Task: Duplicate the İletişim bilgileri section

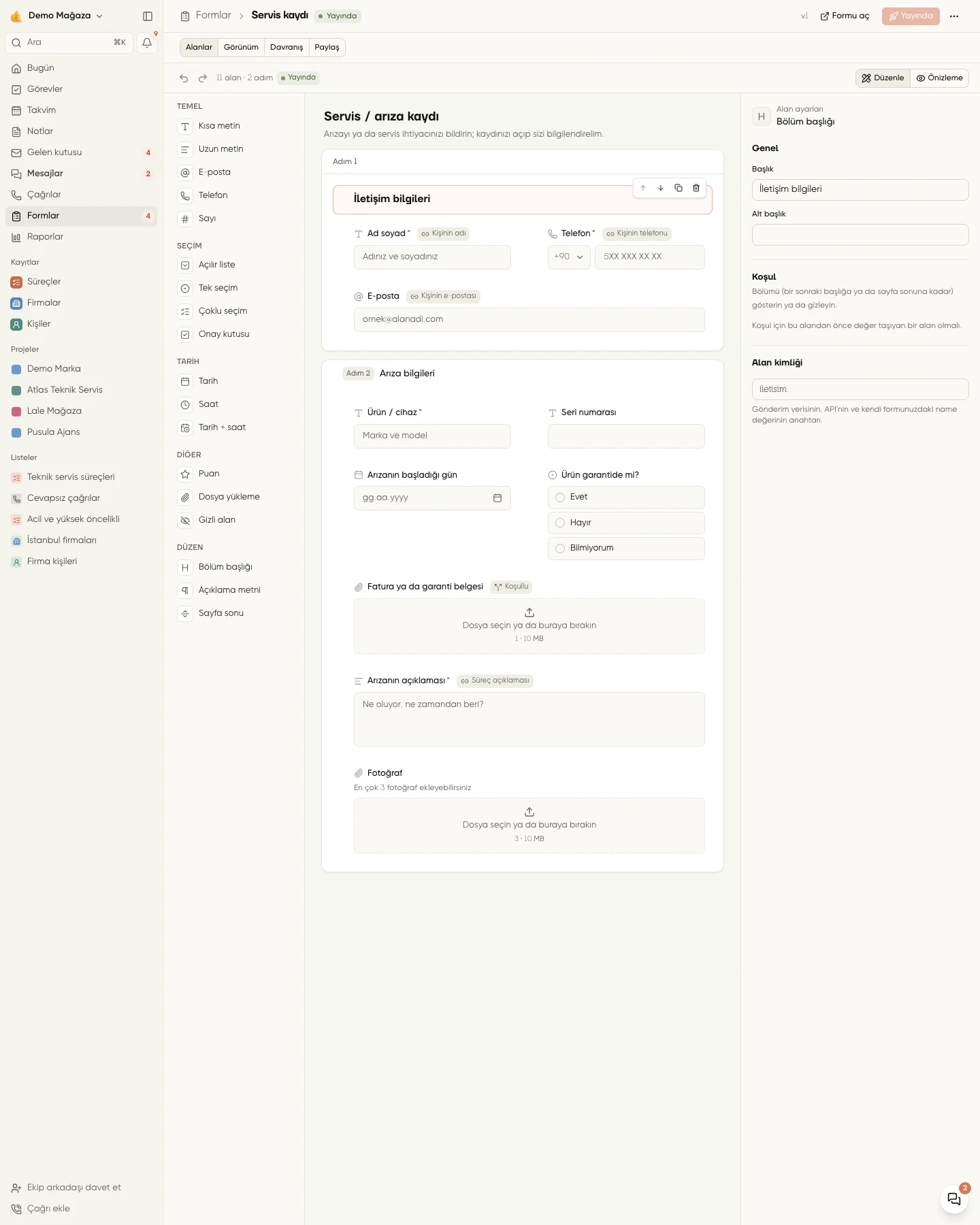Action: [679, 188]
